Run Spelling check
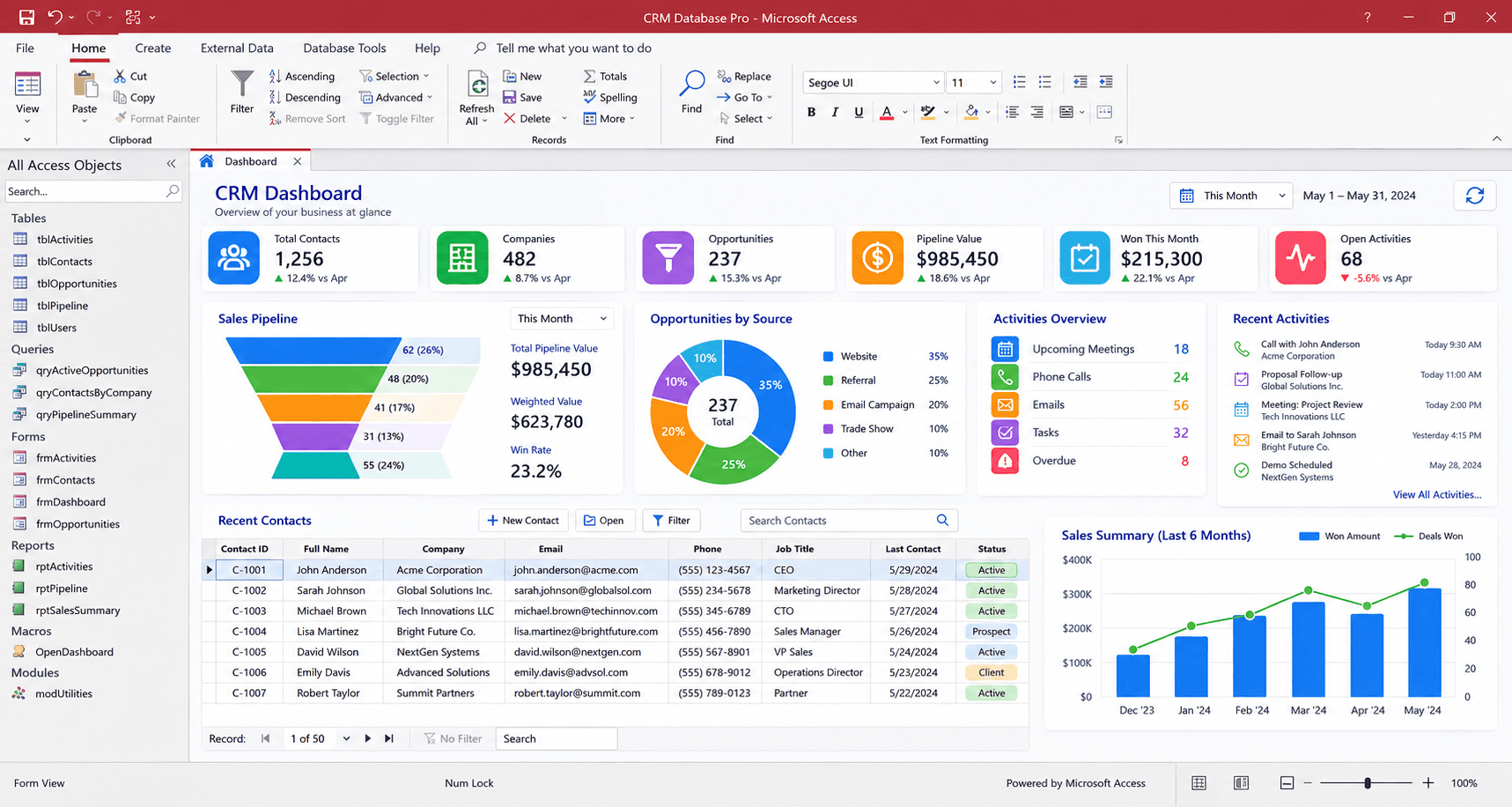The width and height of the screenshot is (1512, 807). pyautogui.click(x=610, y=98)
